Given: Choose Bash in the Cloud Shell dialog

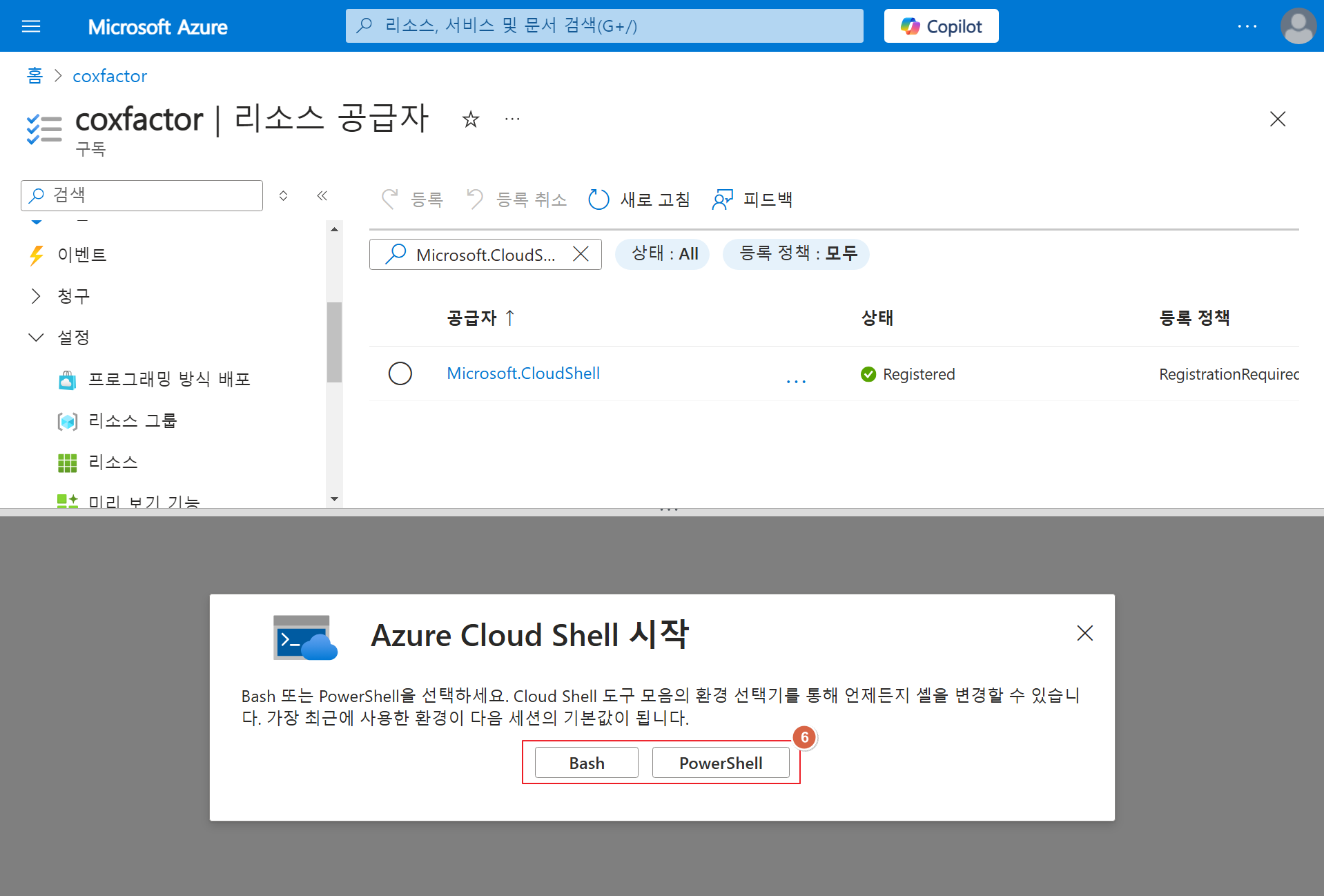Looking at the screenshot, I should click(587, 763).
